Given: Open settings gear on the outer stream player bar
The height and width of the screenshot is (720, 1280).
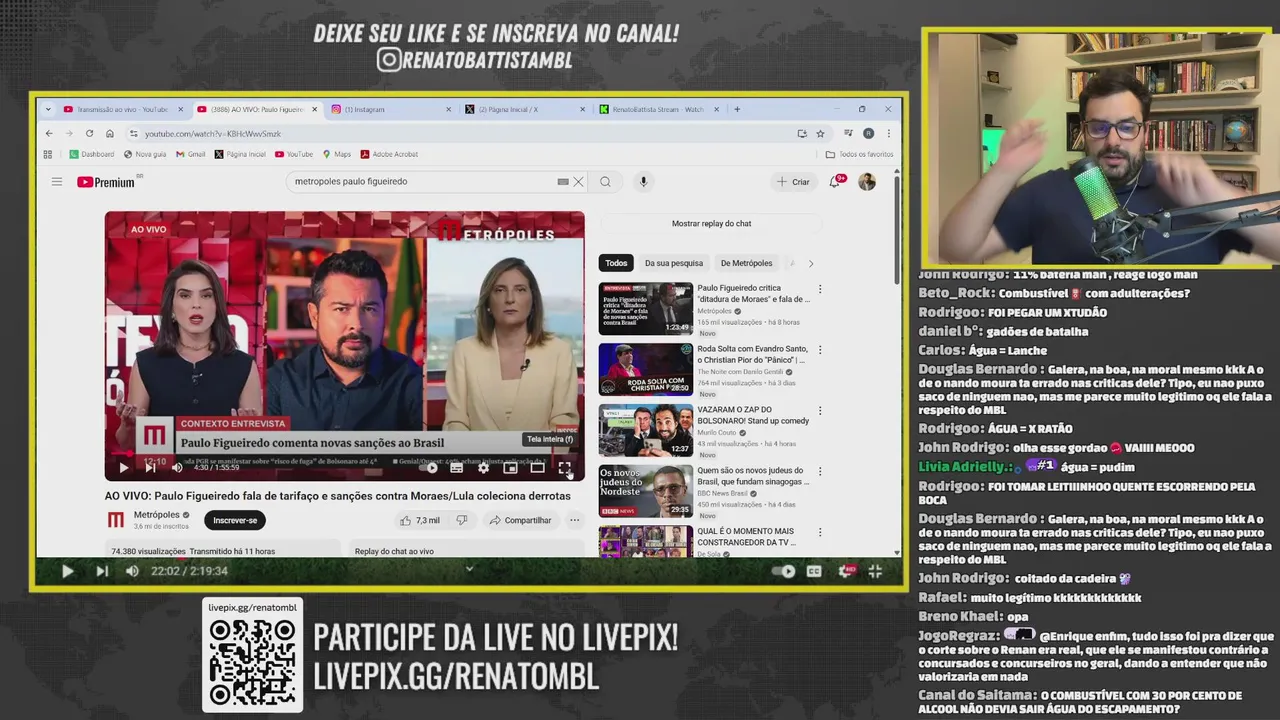Looking at the screenshot, I should click(846, 571).
